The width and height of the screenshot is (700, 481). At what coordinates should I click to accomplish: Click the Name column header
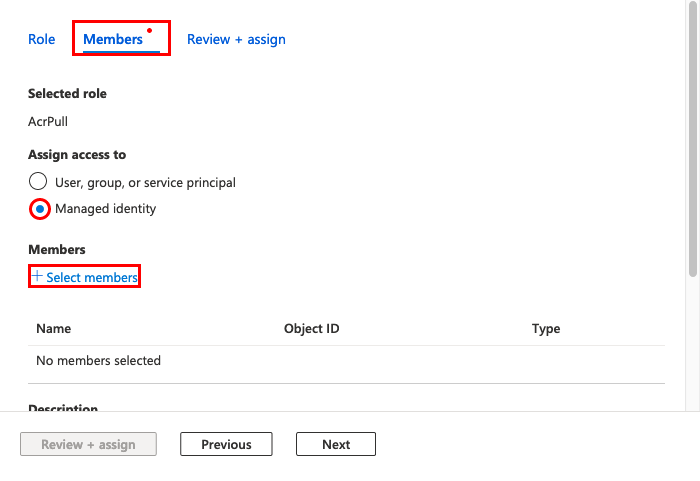click(54, 329)
